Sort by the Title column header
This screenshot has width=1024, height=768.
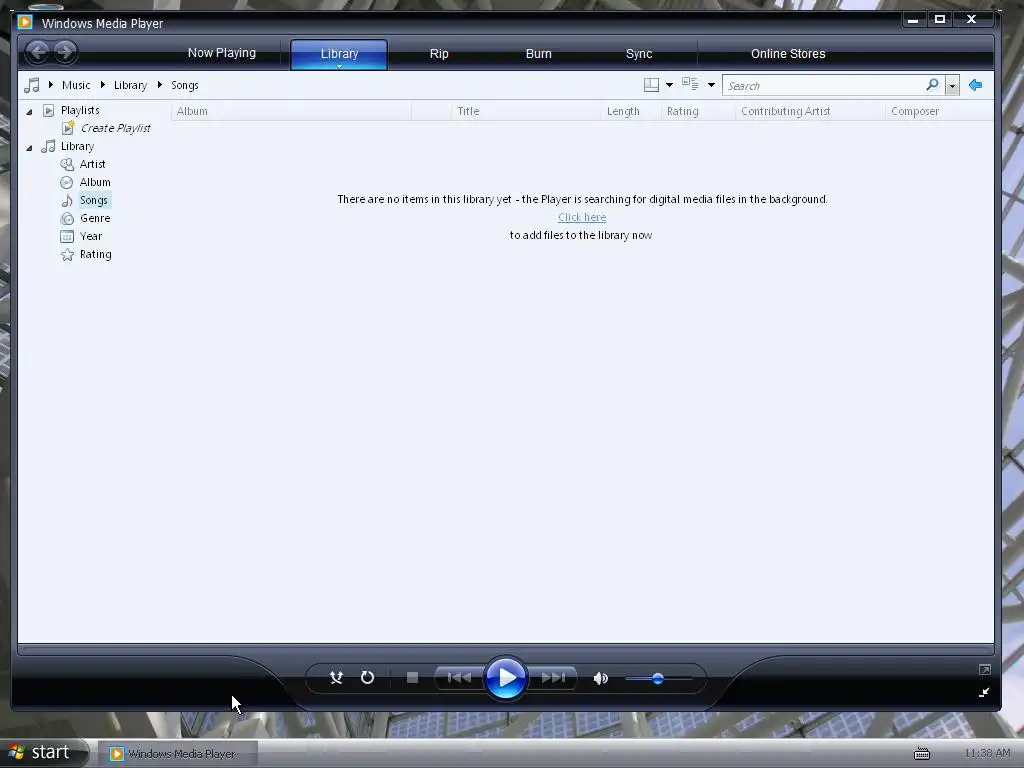coord(526,111)
